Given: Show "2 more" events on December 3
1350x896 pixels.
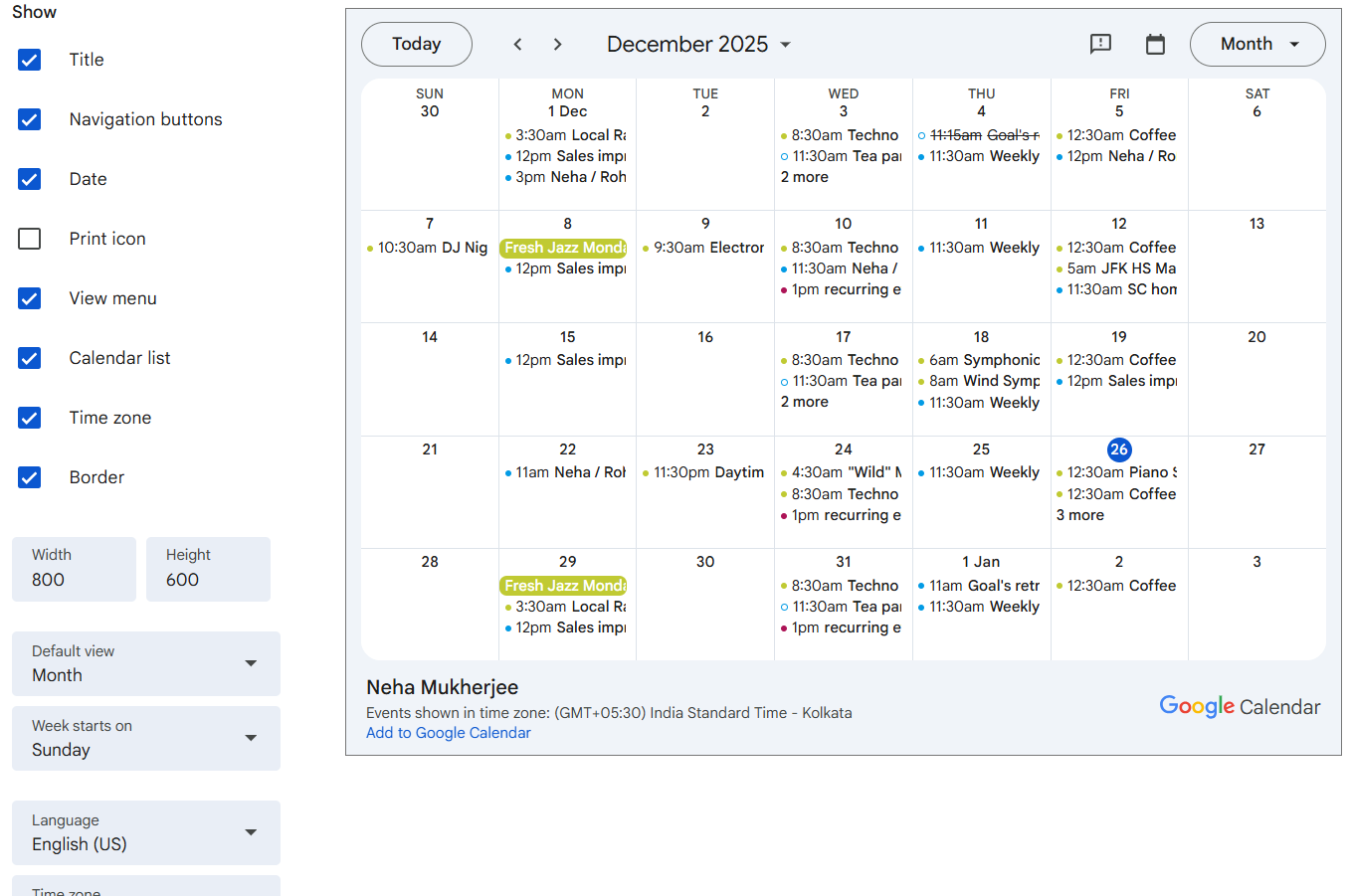Looking at the screenshot, I should pos(805,177).
